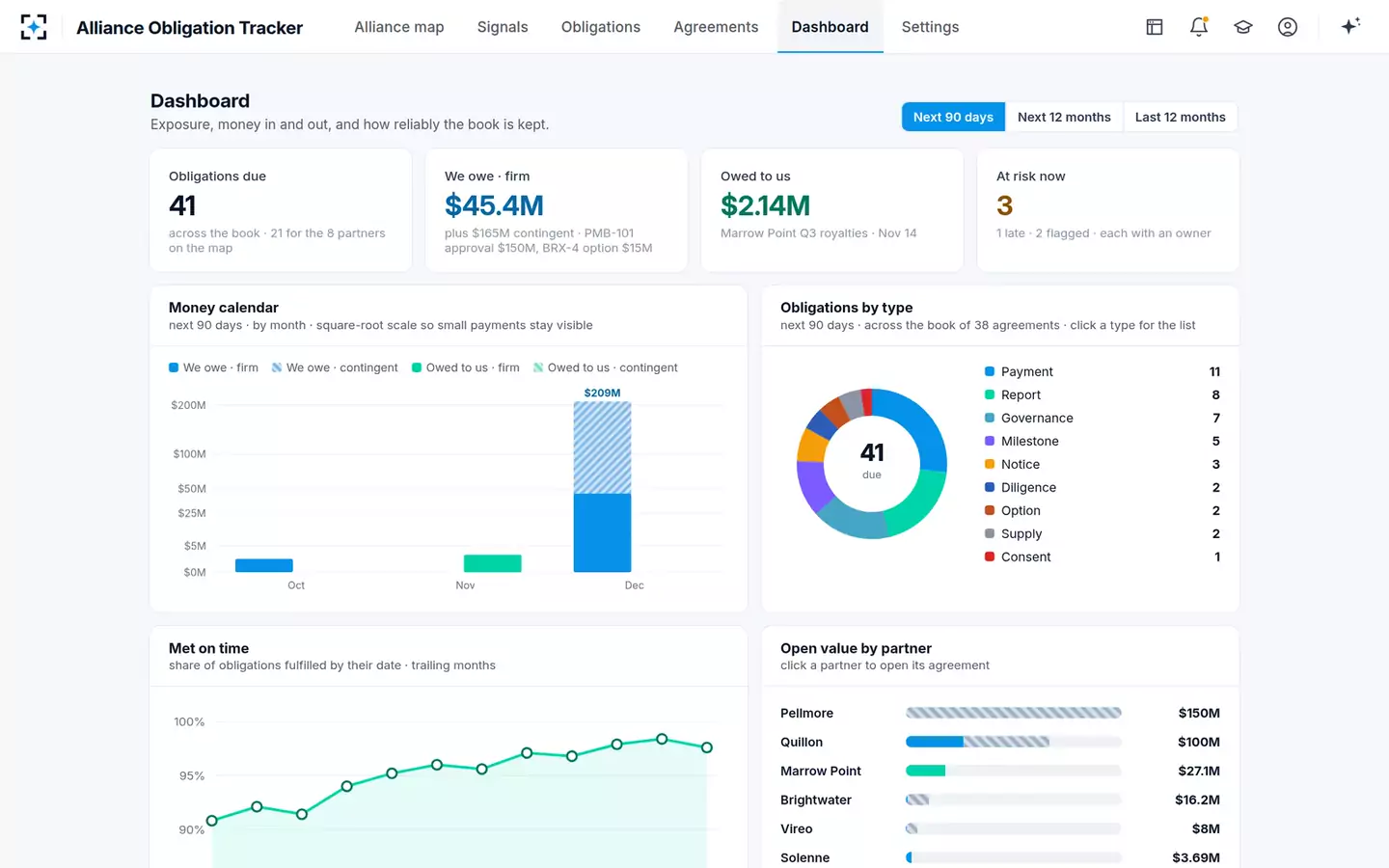Open the Obligations tab
This screenshot has width=1389, height=868.
point(601,27)
